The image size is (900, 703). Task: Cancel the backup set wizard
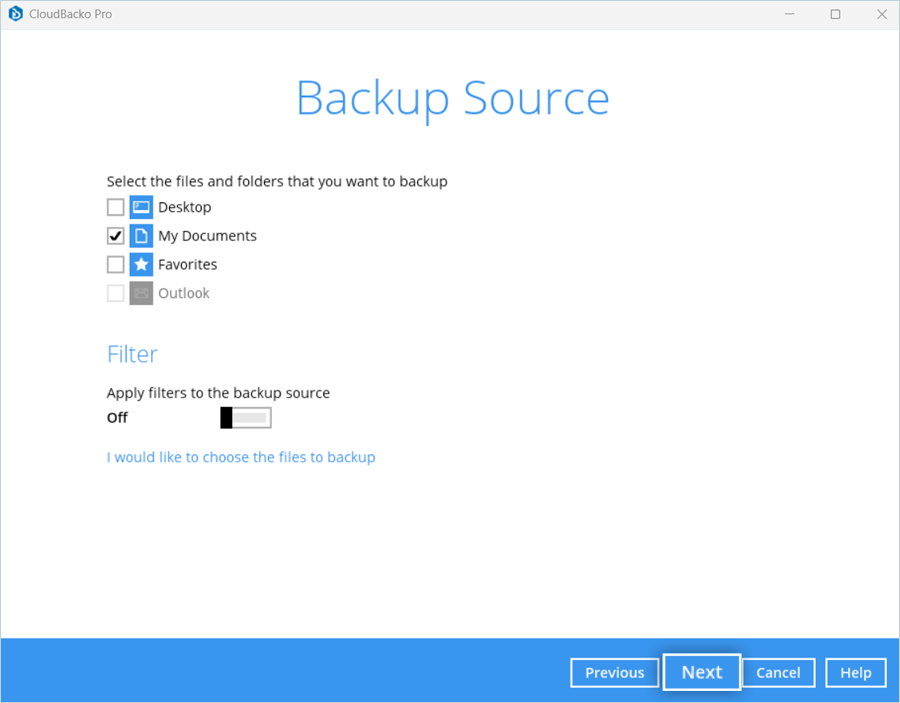778,673
